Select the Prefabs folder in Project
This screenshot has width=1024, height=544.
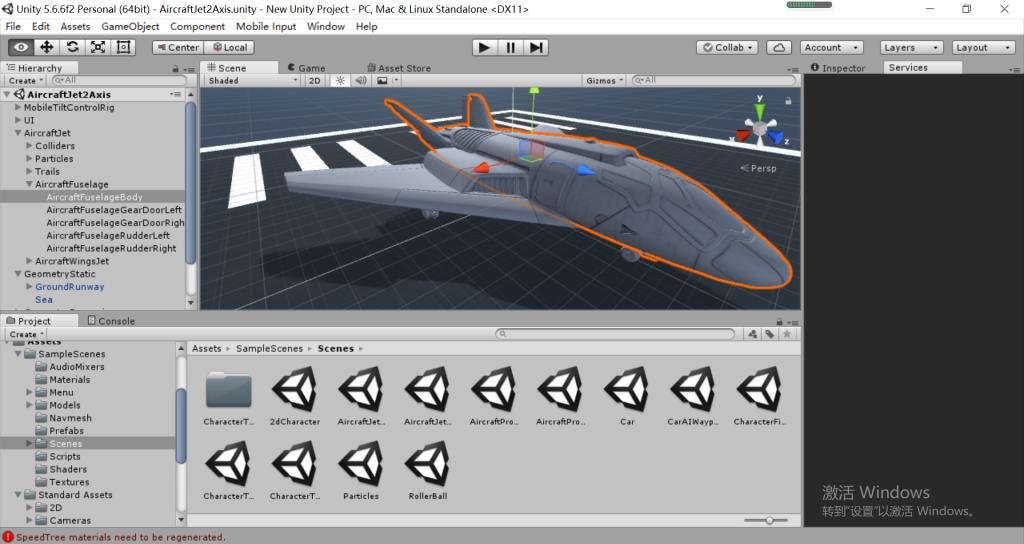click(66, 430)
